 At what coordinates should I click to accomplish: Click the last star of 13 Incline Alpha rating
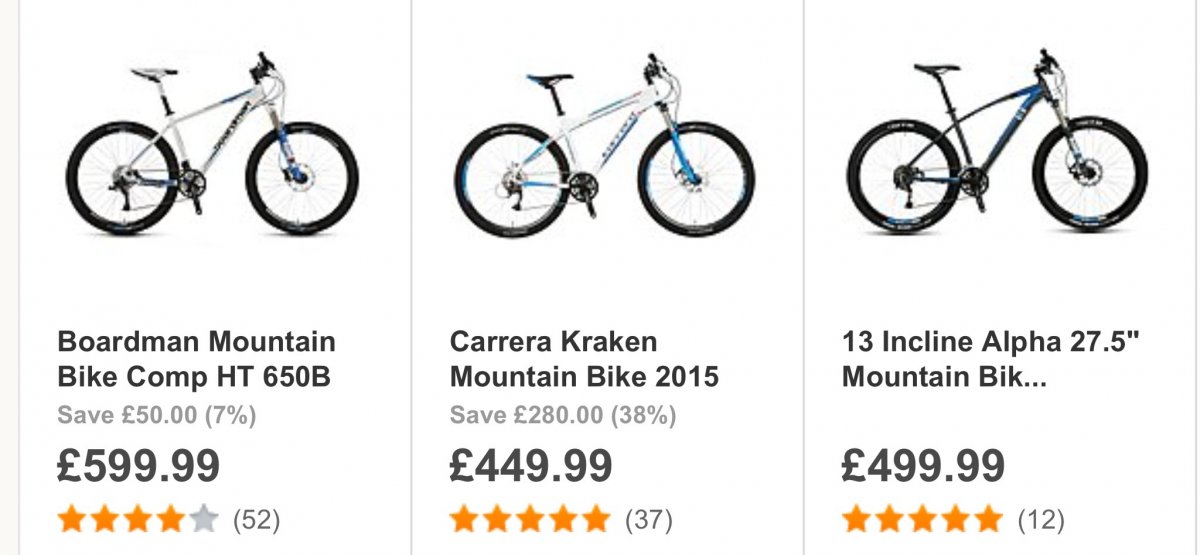tap(987, 519)
